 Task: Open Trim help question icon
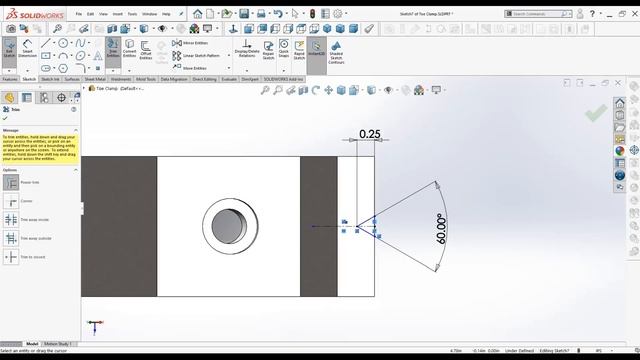74,109
